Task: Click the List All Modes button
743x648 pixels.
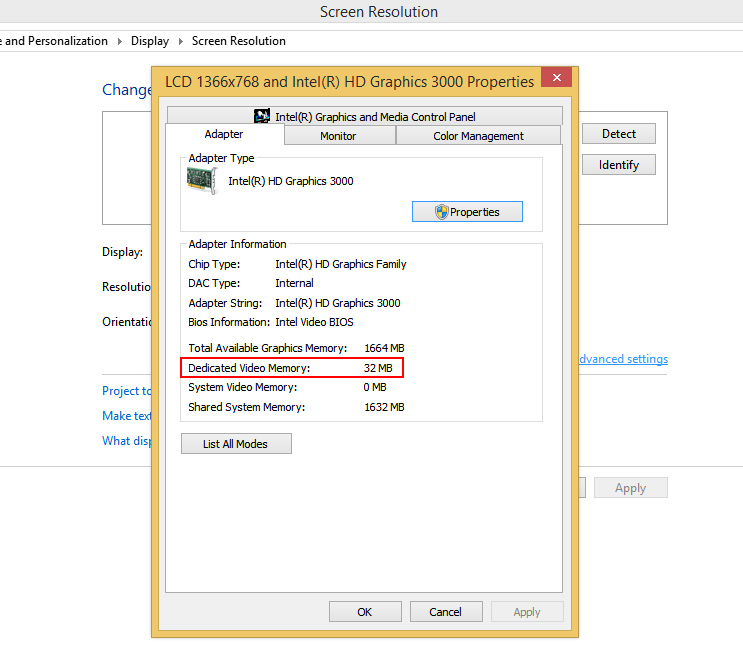Action: tap(236, 444)
